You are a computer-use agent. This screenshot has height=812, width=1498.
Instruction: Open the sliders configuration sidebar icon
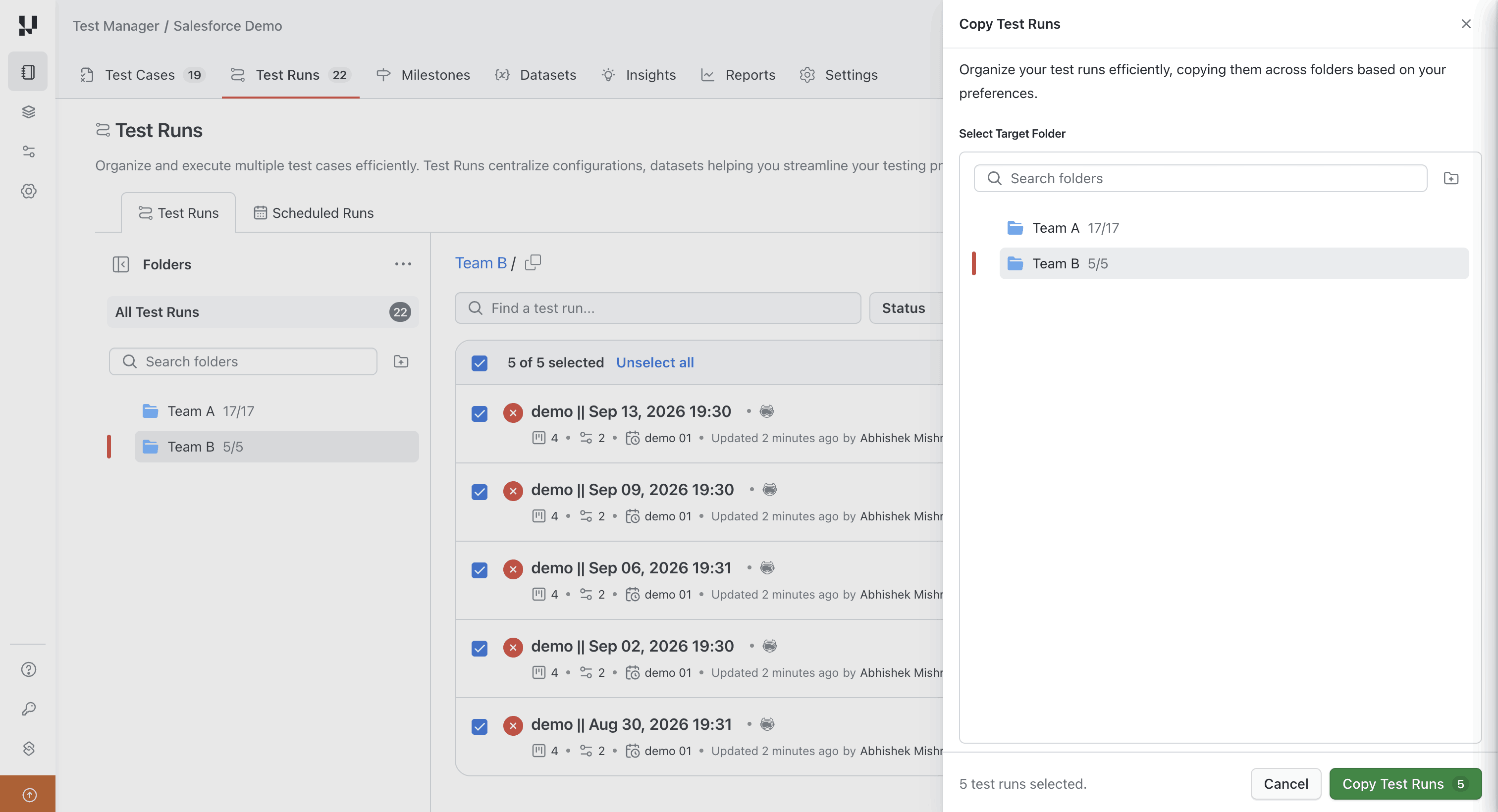[29, 152]
